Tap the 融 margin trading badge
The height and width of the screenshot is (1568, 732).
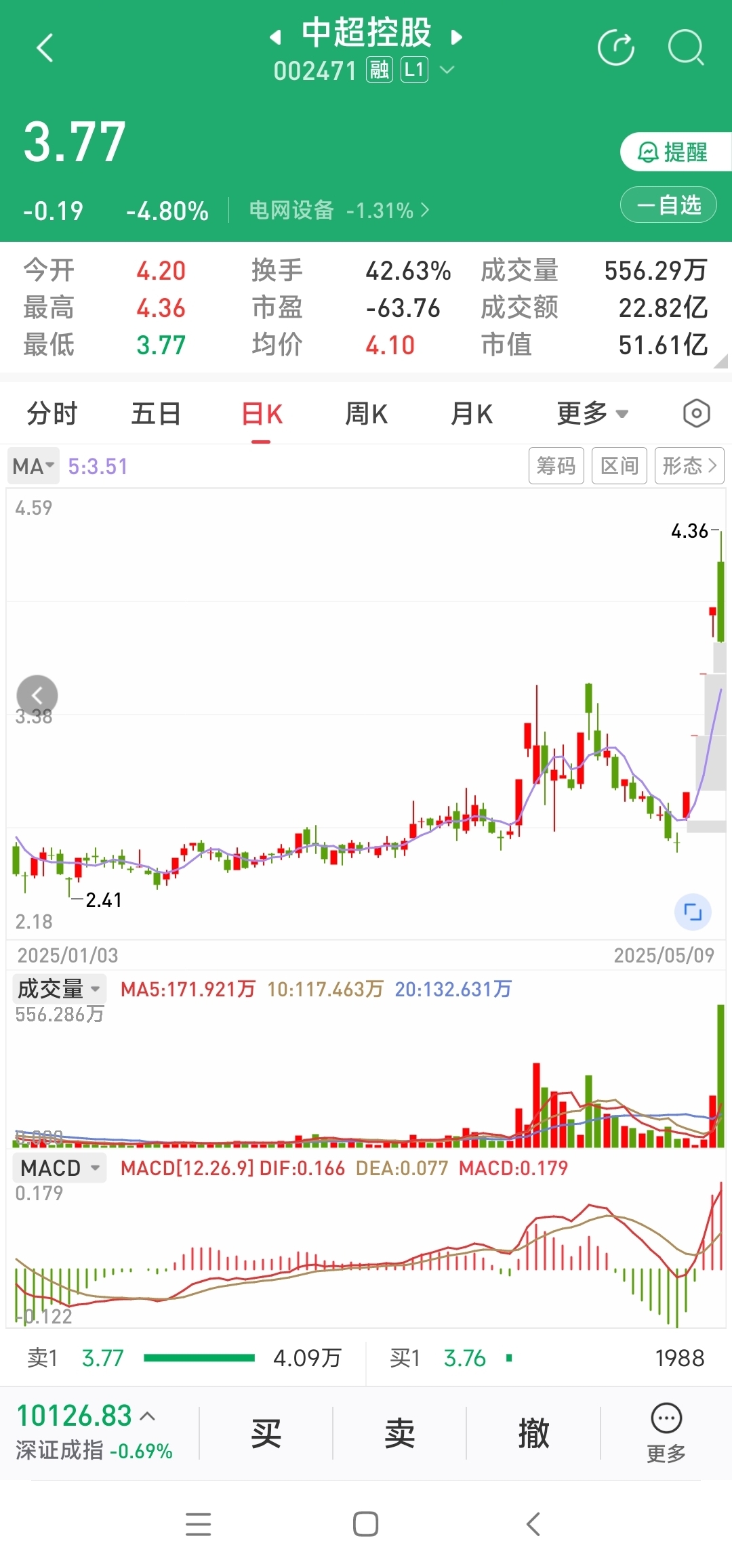(x=380, y=70)
